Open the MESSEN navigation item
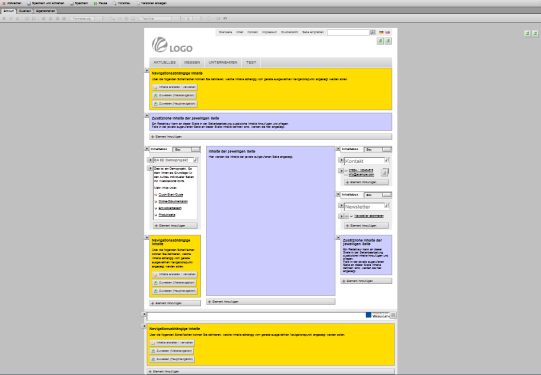Viewport: 541px width, 375px height. coord(192,62)
